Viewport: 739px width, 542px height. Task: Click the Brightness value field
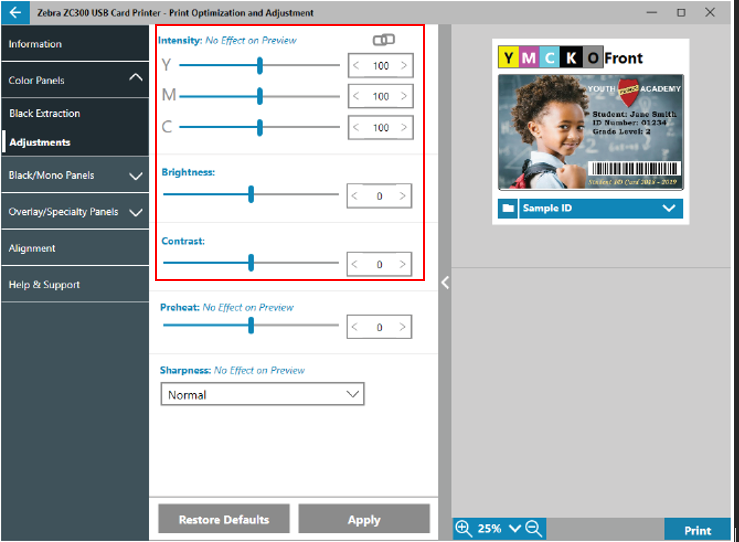point(379,196)
